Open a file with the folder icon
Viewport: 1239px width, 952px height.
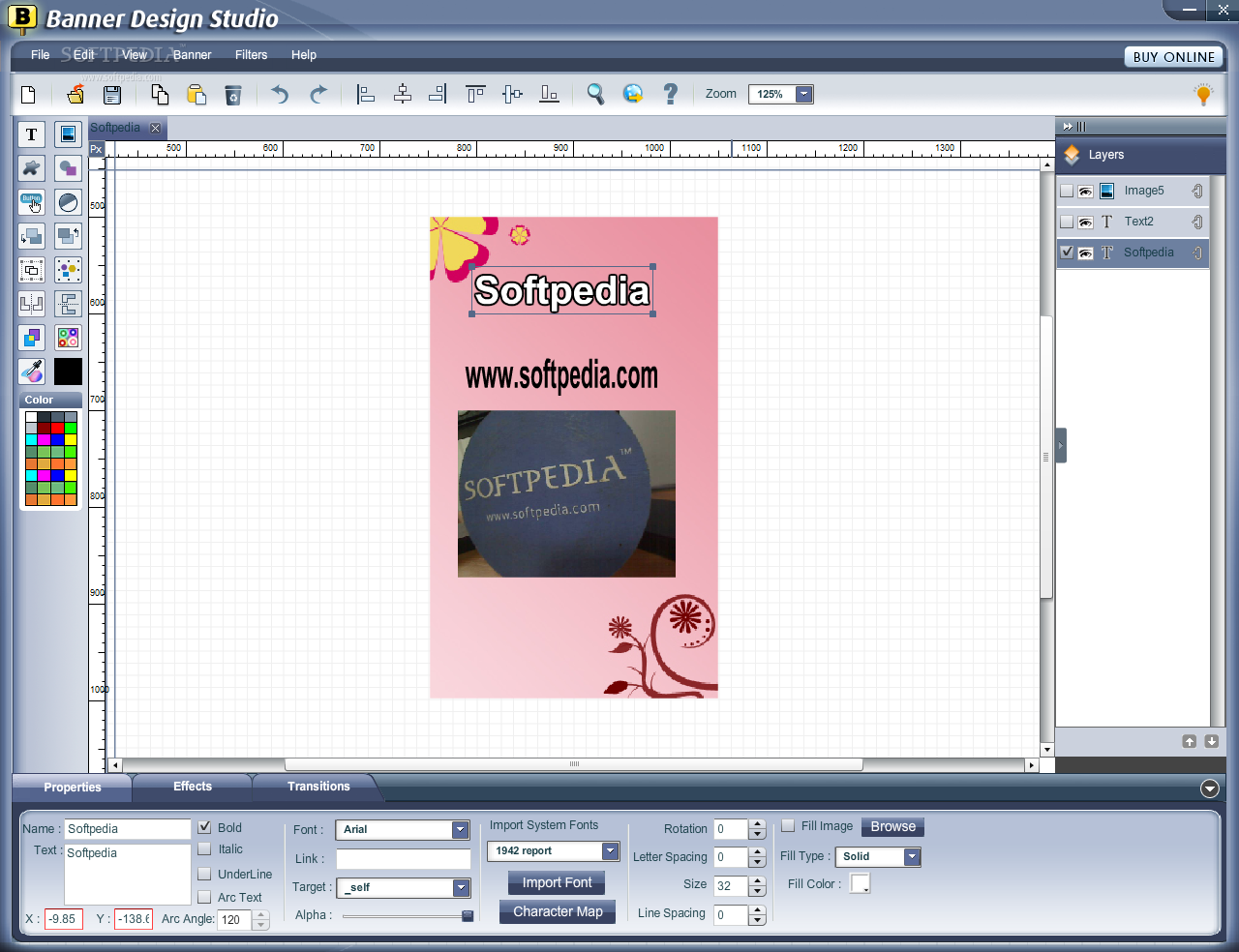point(75,94)
